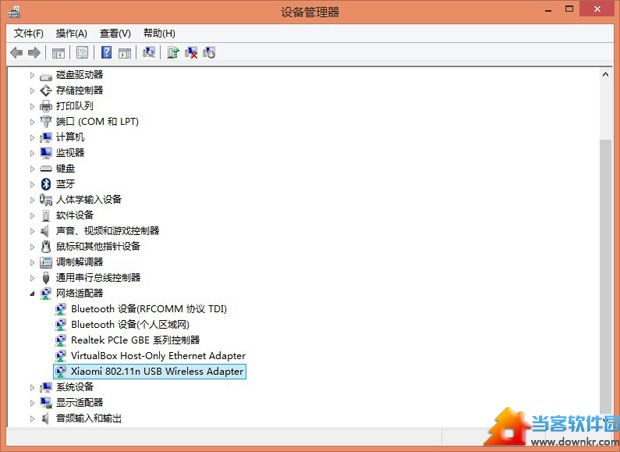620x452 pixels.
Task: Click the disk drive icon beside 磁盘驱动器
Action: [x=46, y=75]
